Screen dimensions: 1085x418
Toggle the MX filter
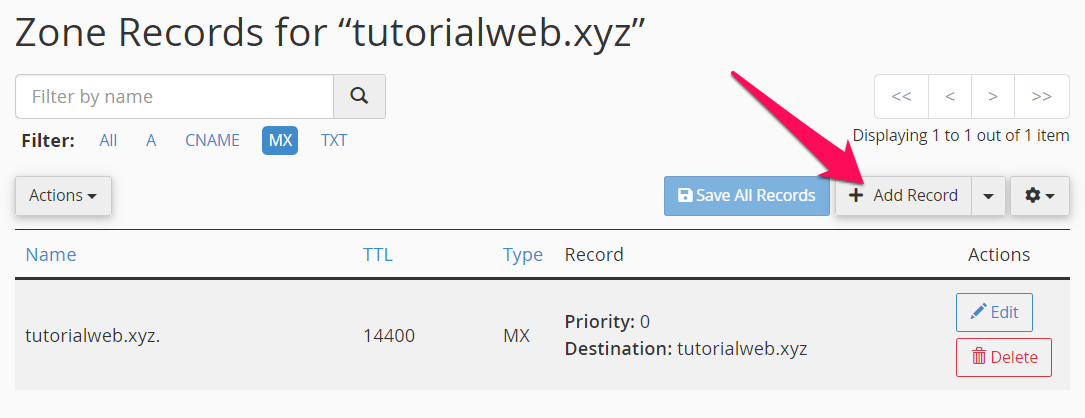coord(280,140)
